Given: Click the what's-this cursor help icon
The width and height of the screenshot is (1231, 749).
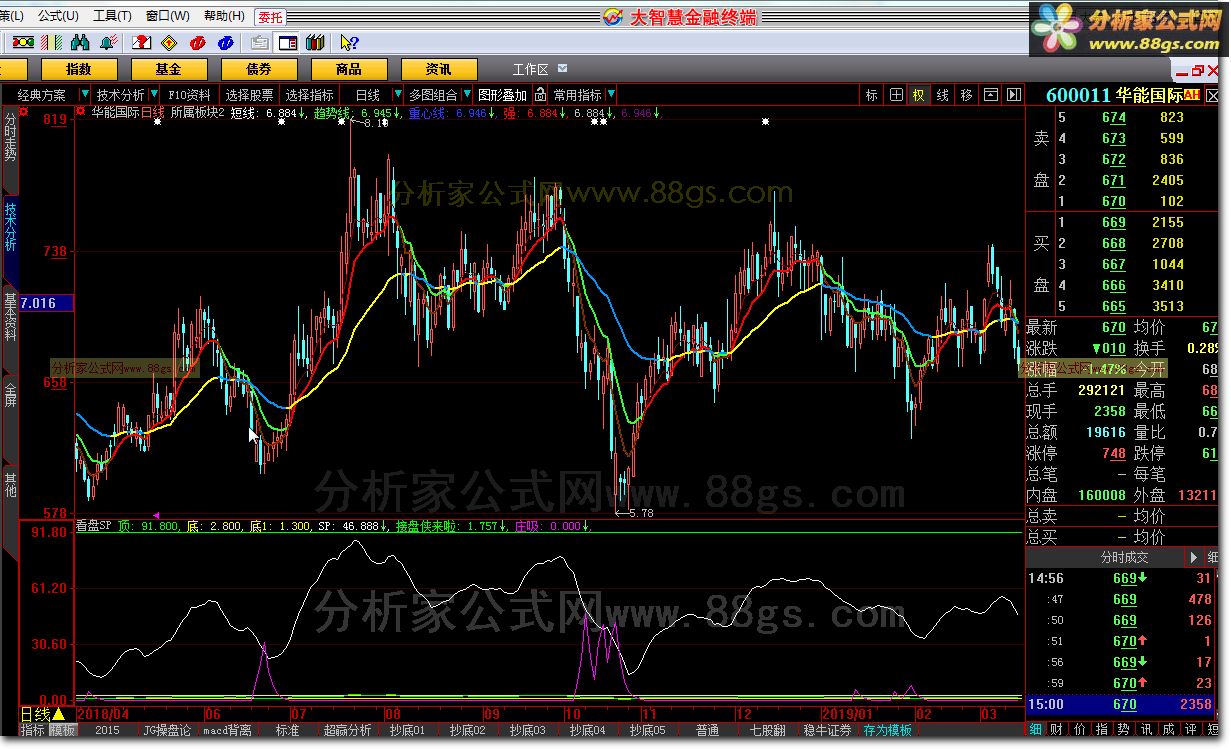Looking at the screenshot, I should tap(349, 42).
